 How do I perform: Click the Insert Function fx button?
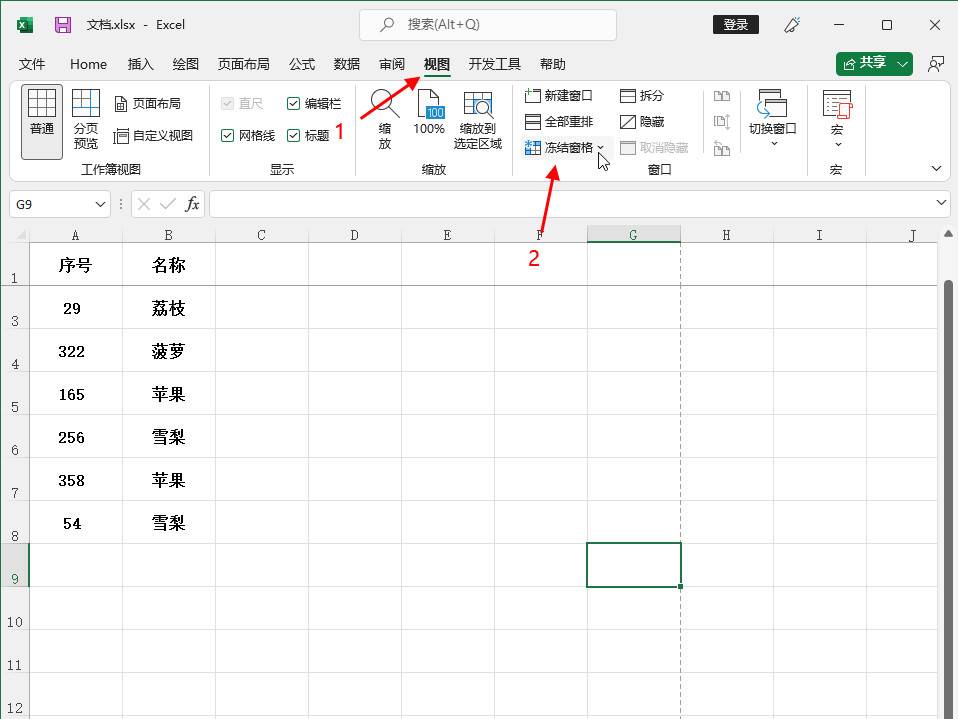click(192, 204)
